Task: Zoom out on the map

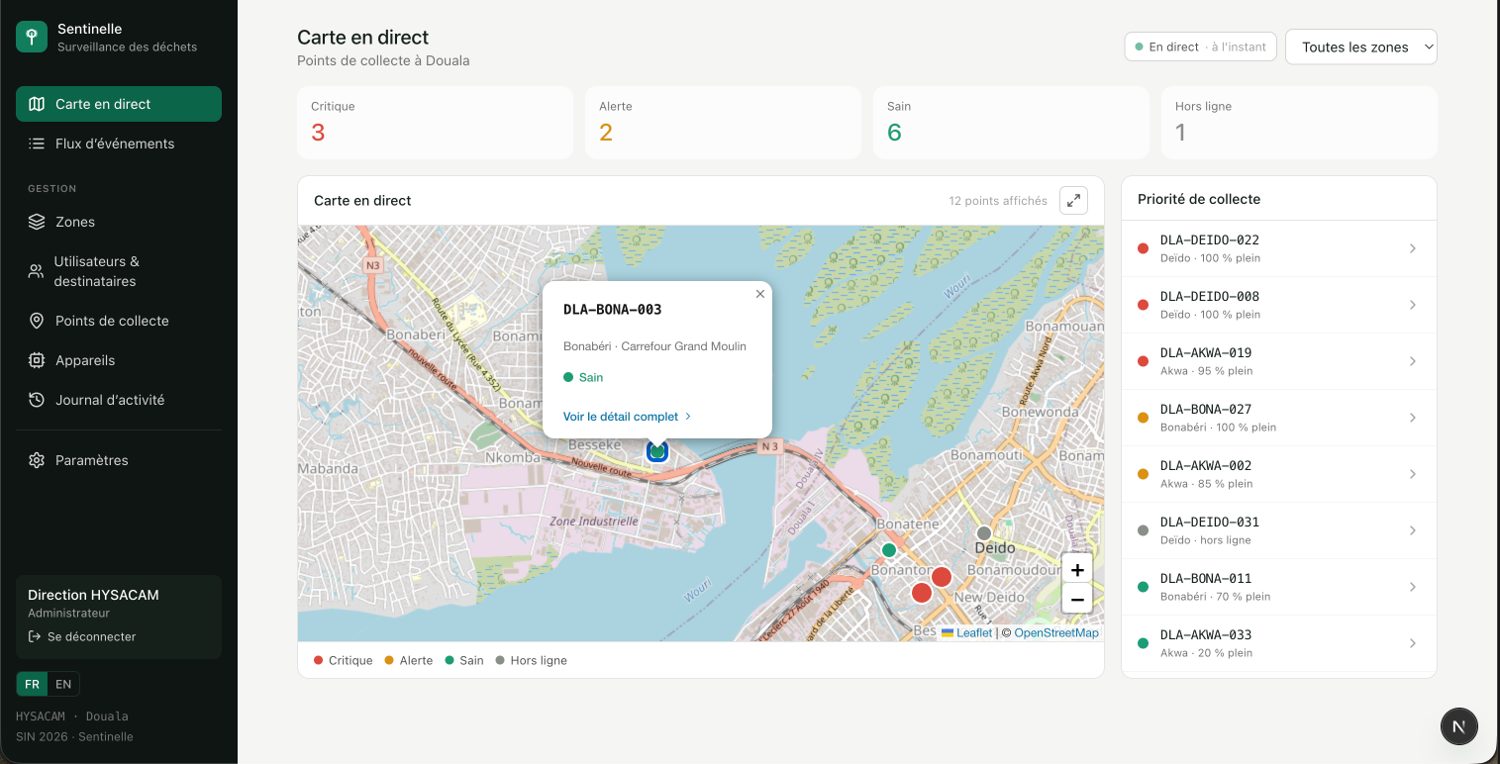Action: tap(1077, 600)
